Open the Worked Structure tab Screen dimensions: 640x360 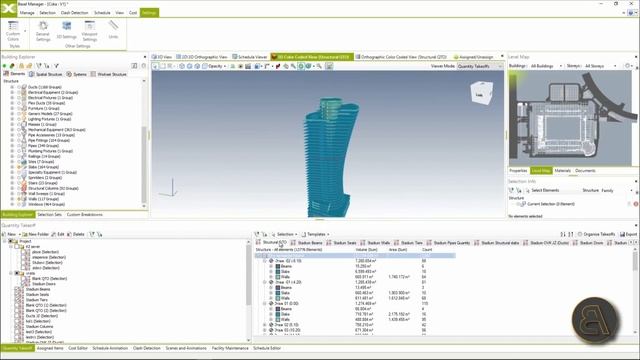(109, 74)
